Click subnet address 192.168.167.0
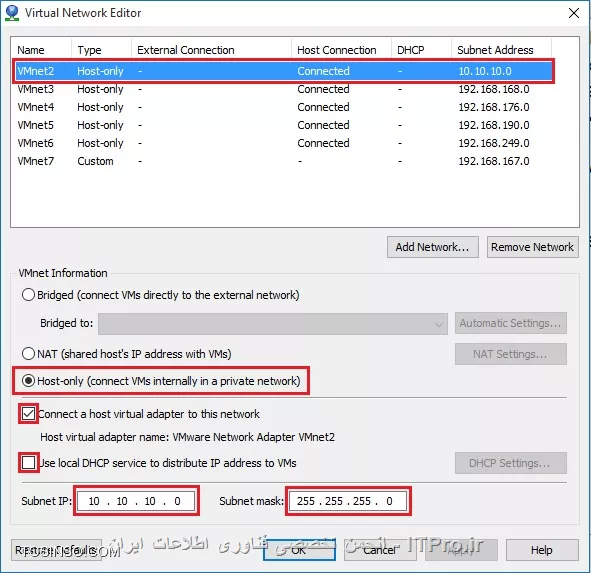The width and height of the screenshot is (591, 573). click(494, 161)
